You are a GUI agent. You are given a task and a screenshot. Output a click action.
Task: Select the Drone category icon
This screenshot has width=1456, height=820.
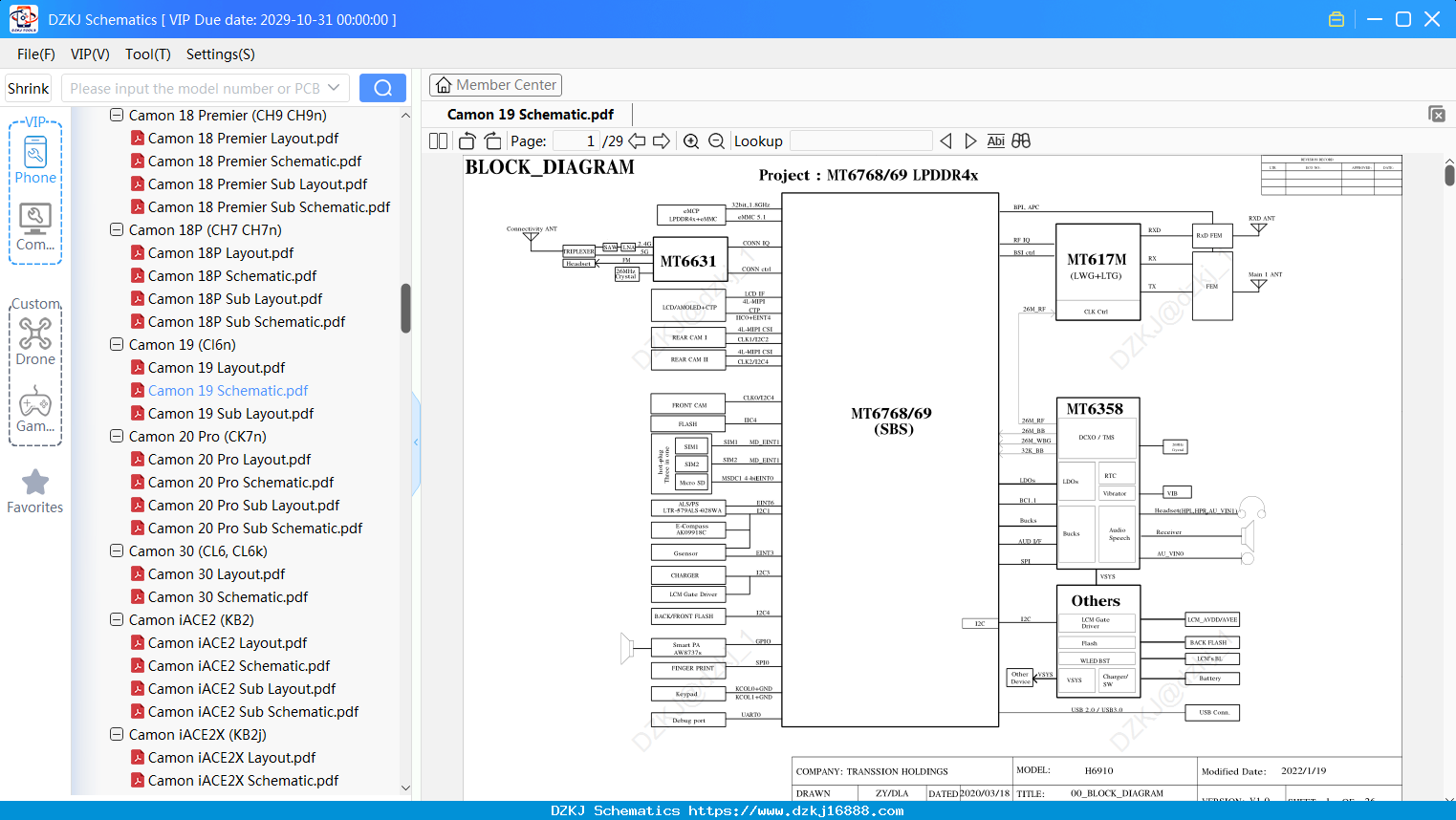click(x=35, y=341)
